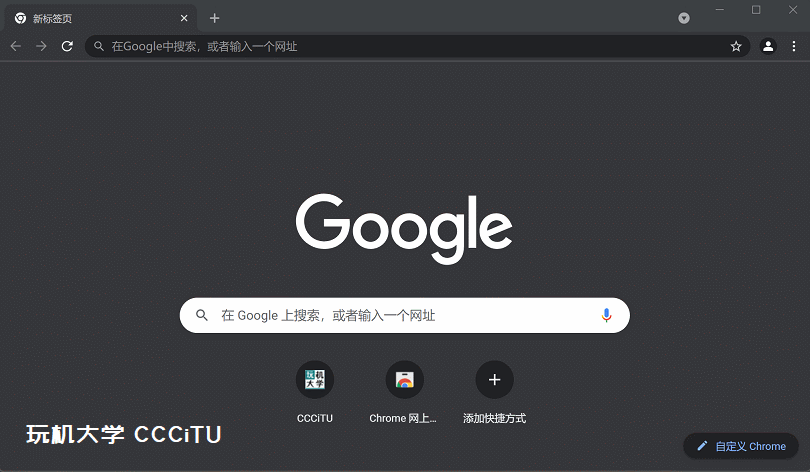The width and height of the screenshot is (810, 472).
Task: Click 添加快捷方式 to add a shortcut
Action: coord(494,380)
